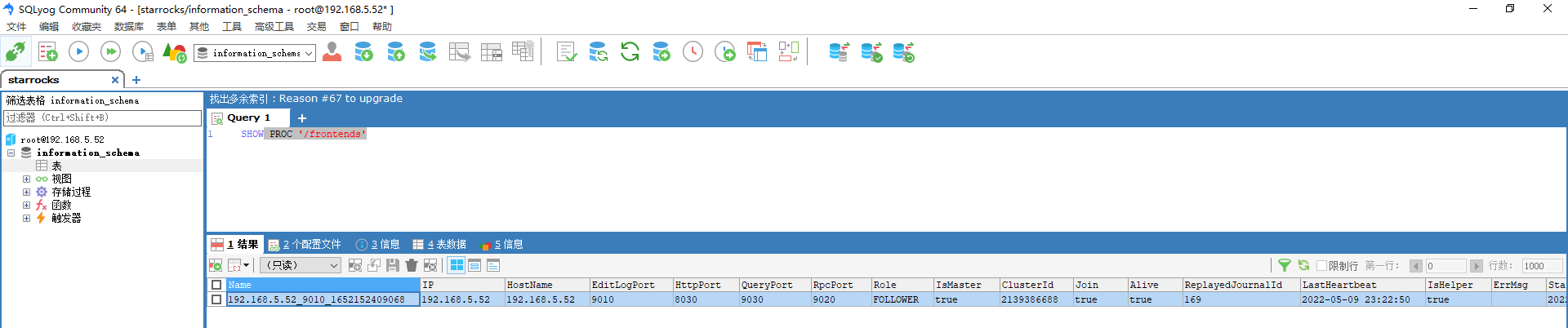Click the database copy arrow icon

[x=427, y=52]
